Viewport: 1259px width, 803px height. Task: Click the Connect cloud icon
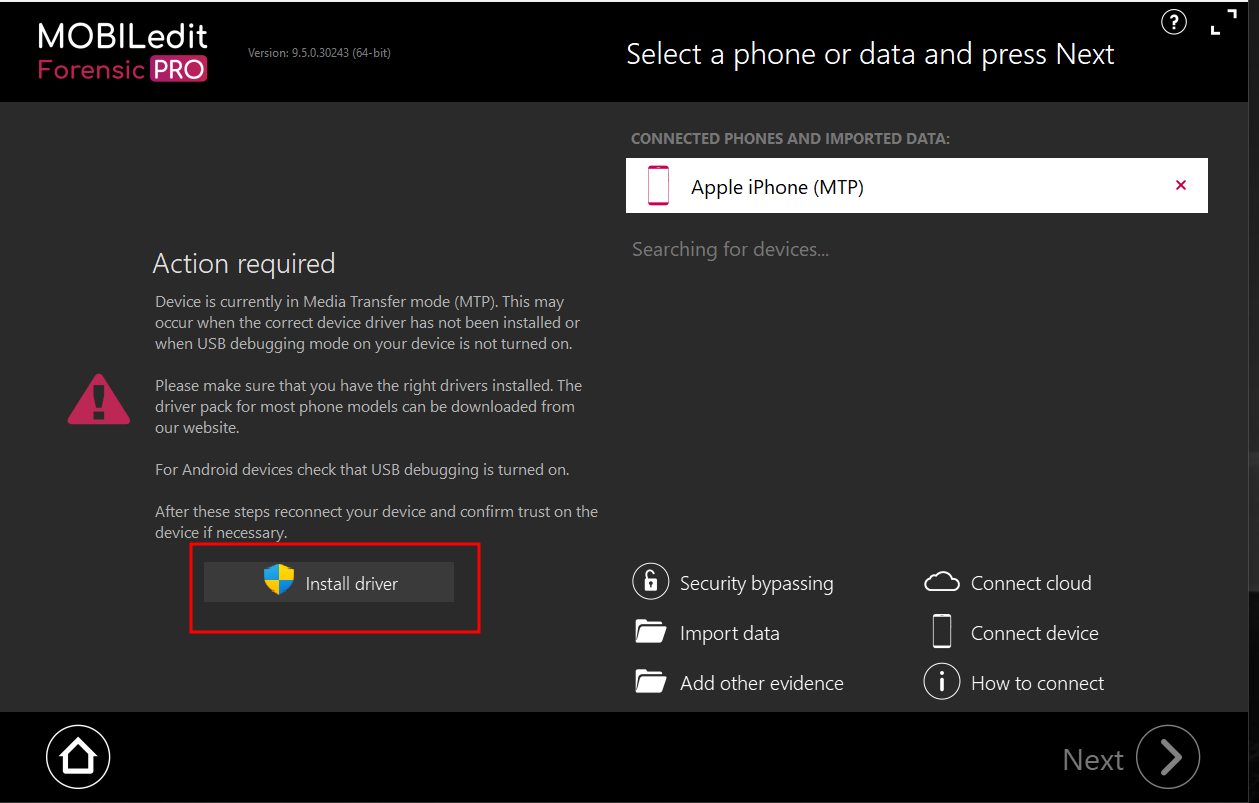(942, 581)
